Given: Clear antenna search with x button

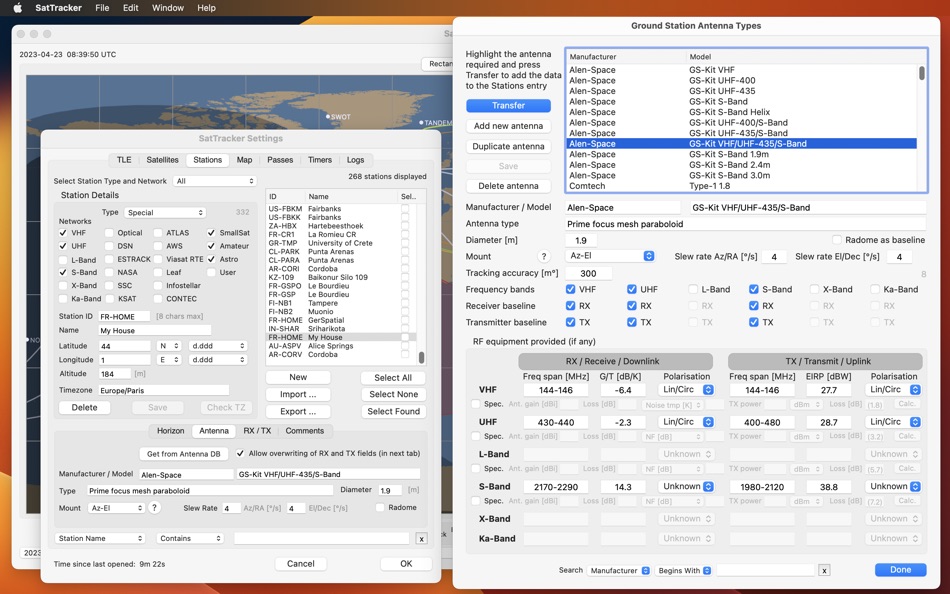Looking at the screenshot, I should 824,570.
